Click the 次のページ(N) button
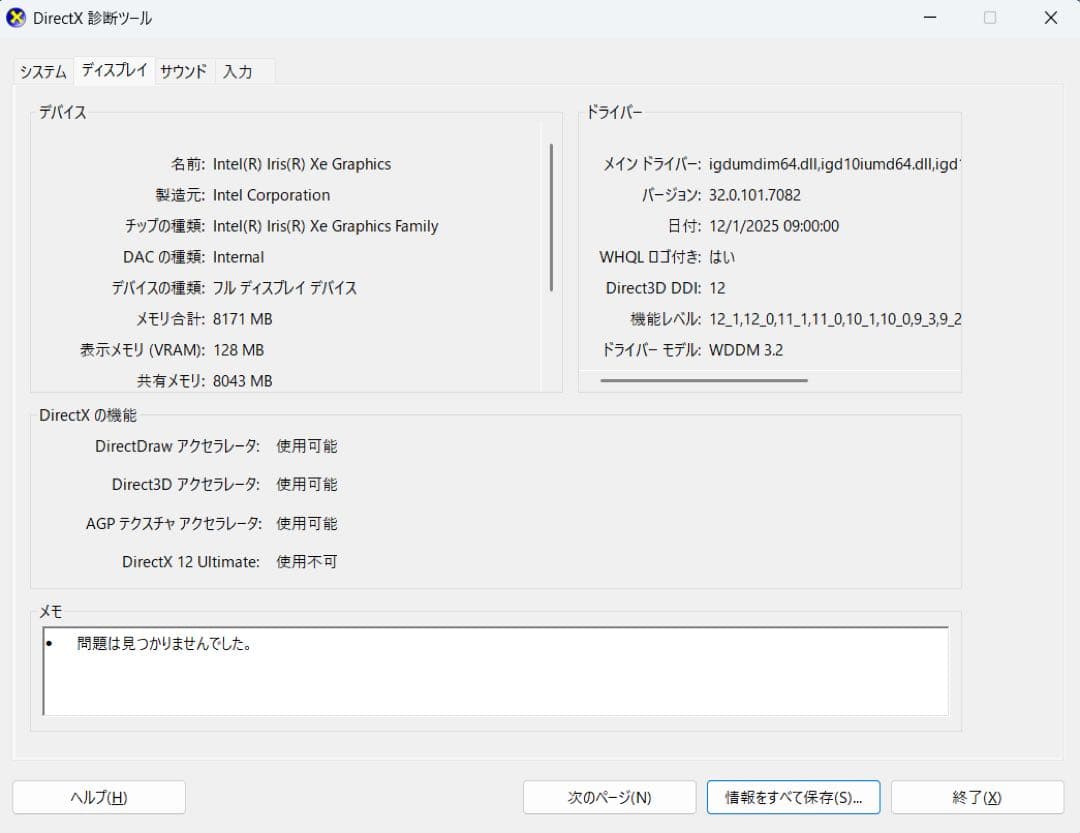Viewport: 1080px width, 833px height. 609,797
